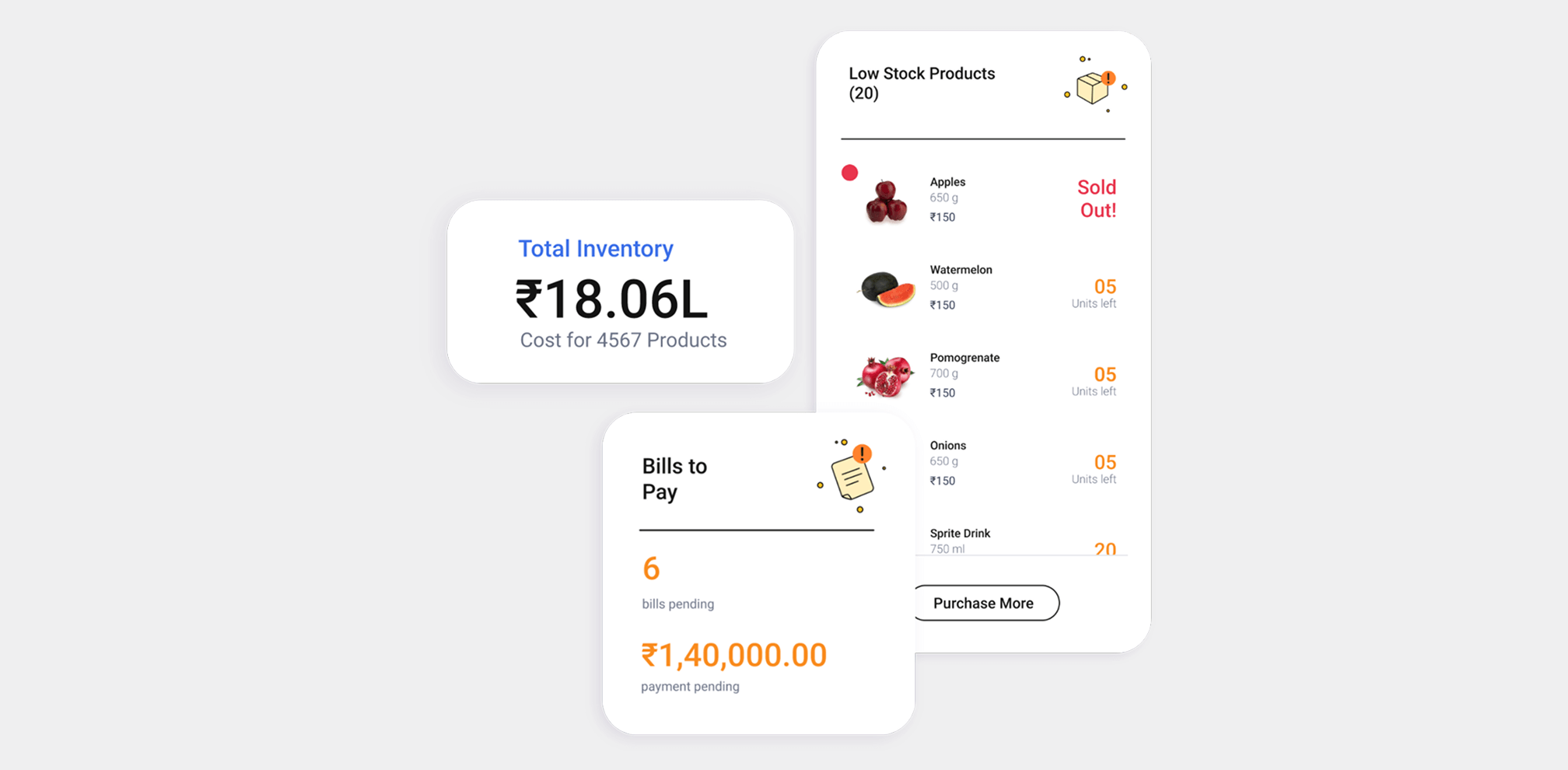Select the watermelon product image
1568x770 pixels.
887,289
